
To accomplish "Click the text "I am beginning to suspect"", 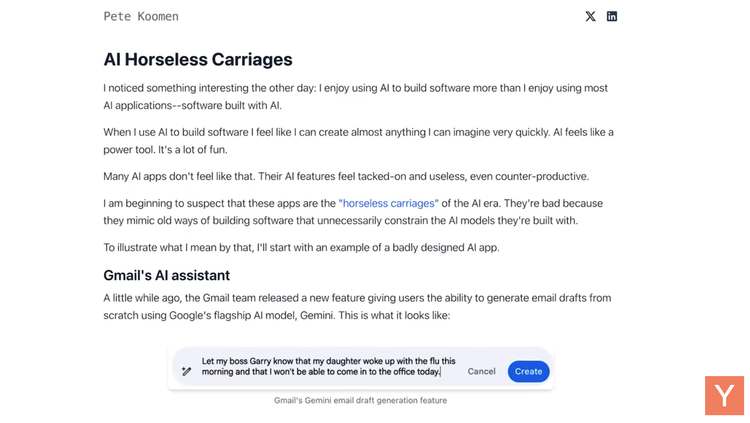I will click(164, 203).
